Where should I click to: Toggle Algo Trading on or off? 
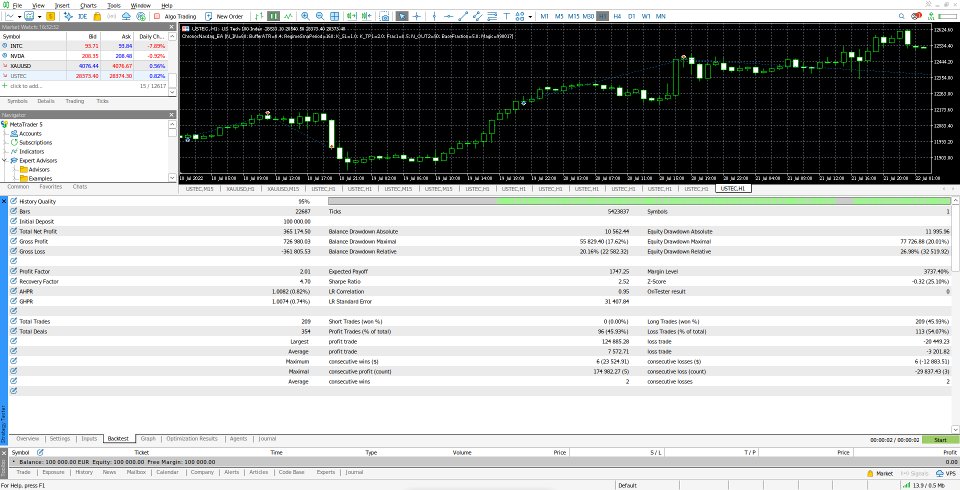[174, 17]
